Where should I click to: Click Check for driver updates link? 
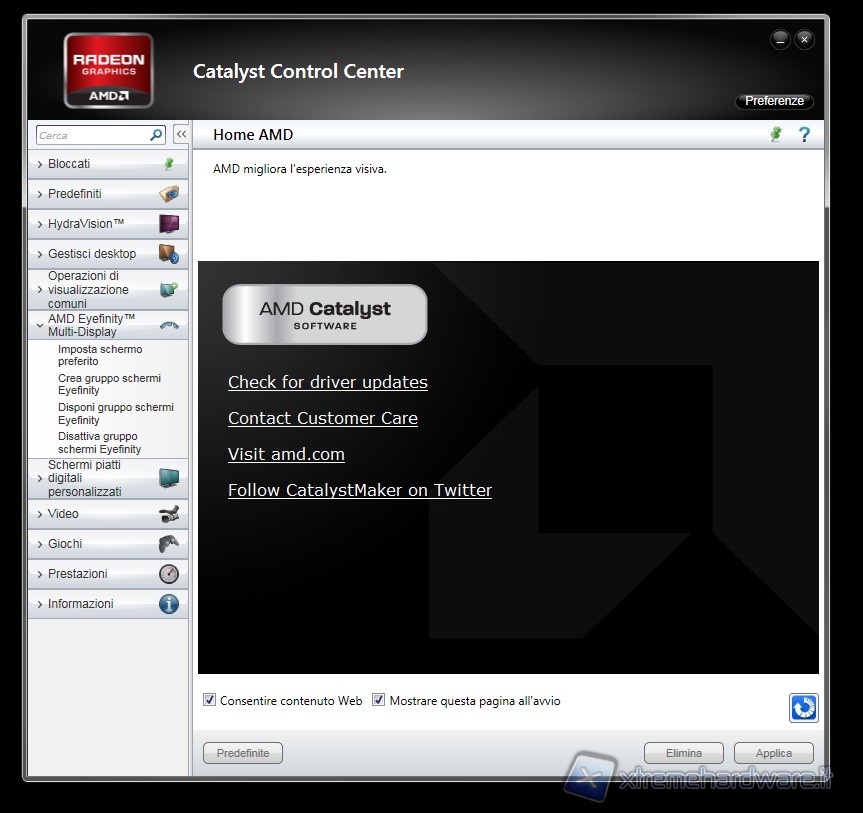click(327, 382)
